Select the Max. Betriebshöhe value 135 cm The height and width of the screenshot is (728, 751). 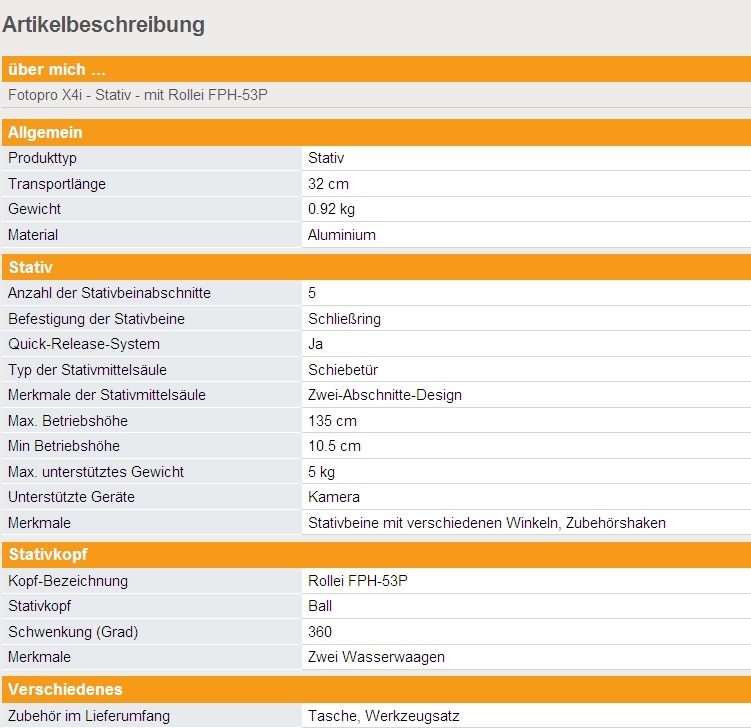[x=332, y=421]
